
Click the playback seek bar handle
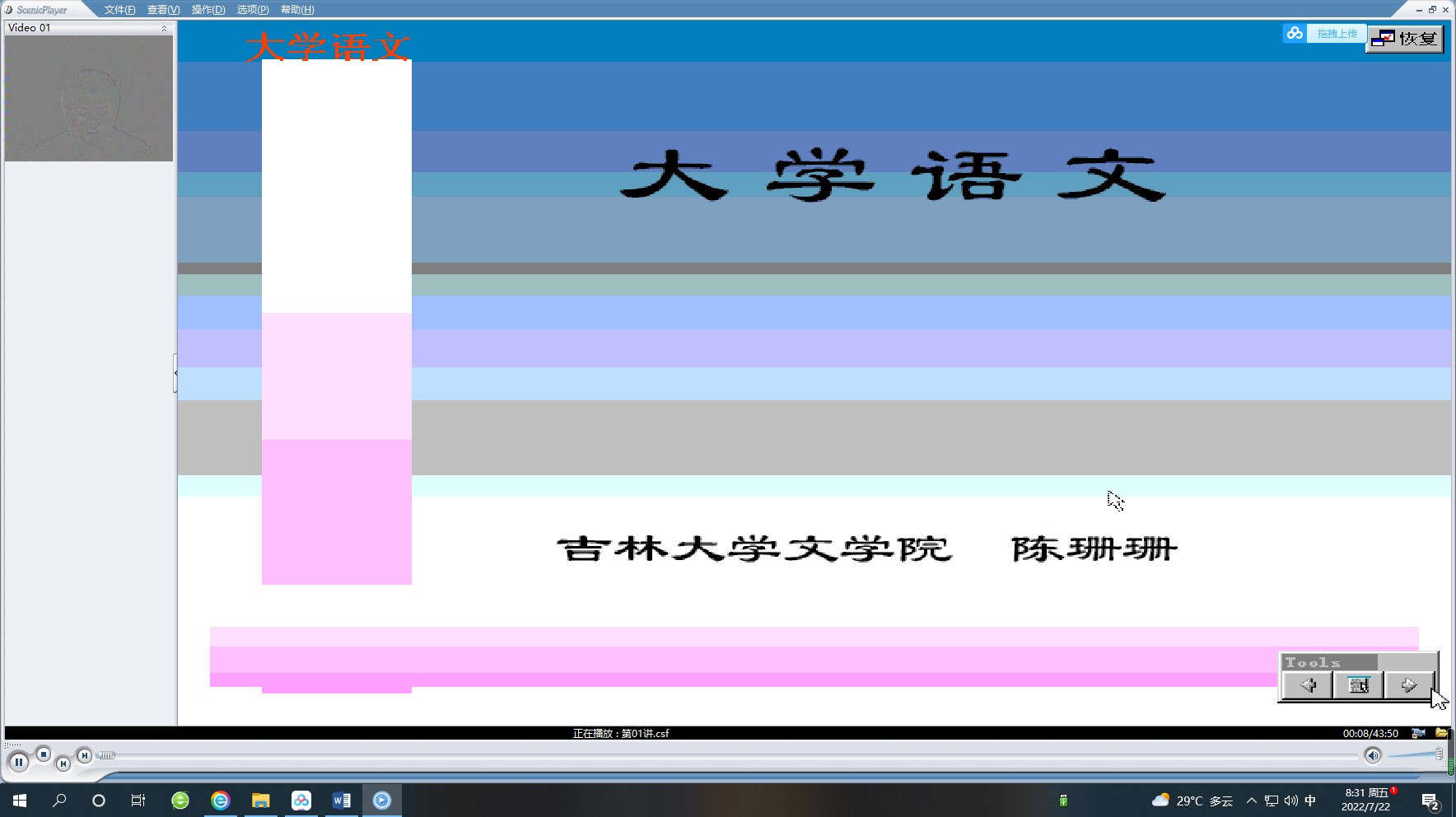106,755
